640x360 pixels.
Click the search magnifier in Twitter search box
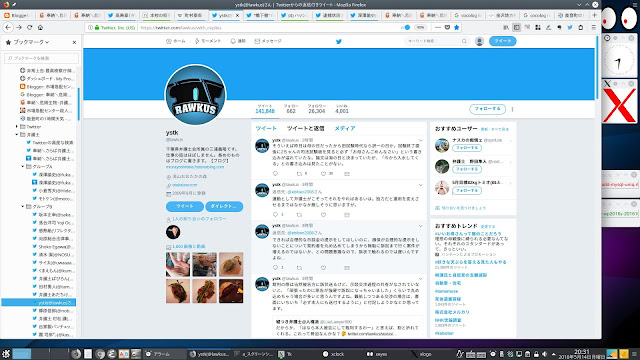pyautogui.click(x=464, y=41)
